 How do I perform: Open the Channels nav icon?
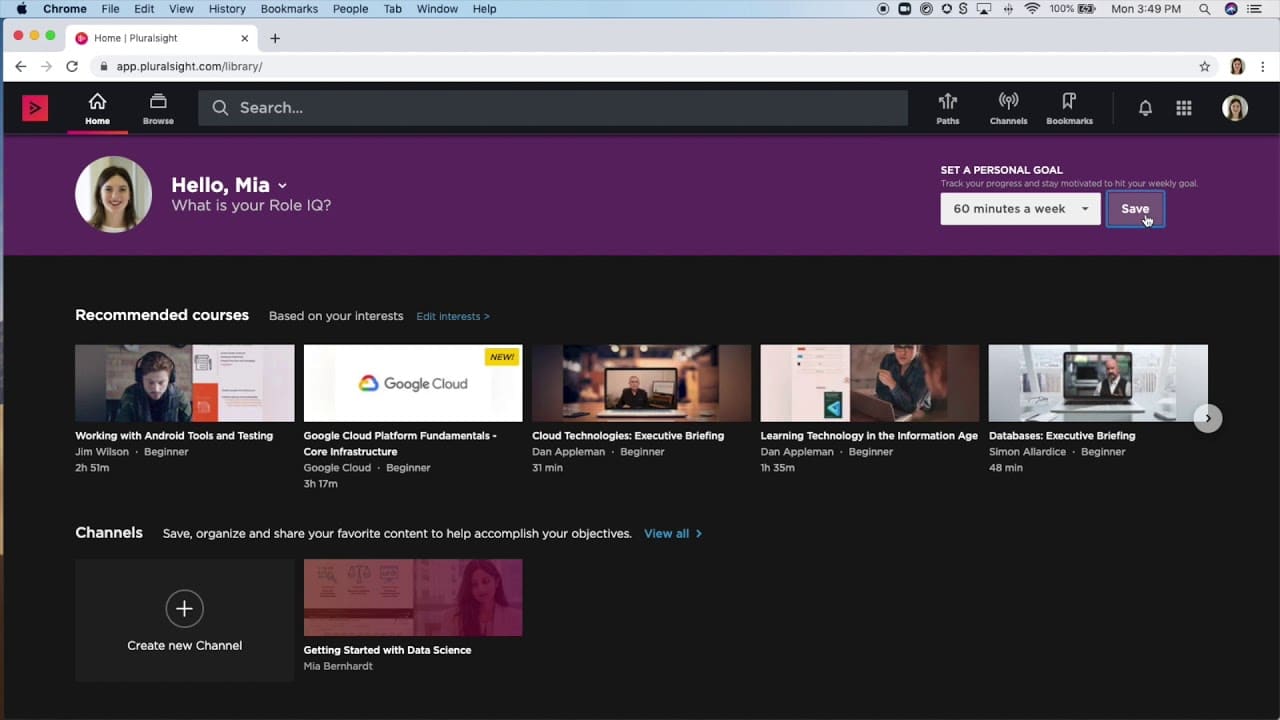click(1008, 109)
